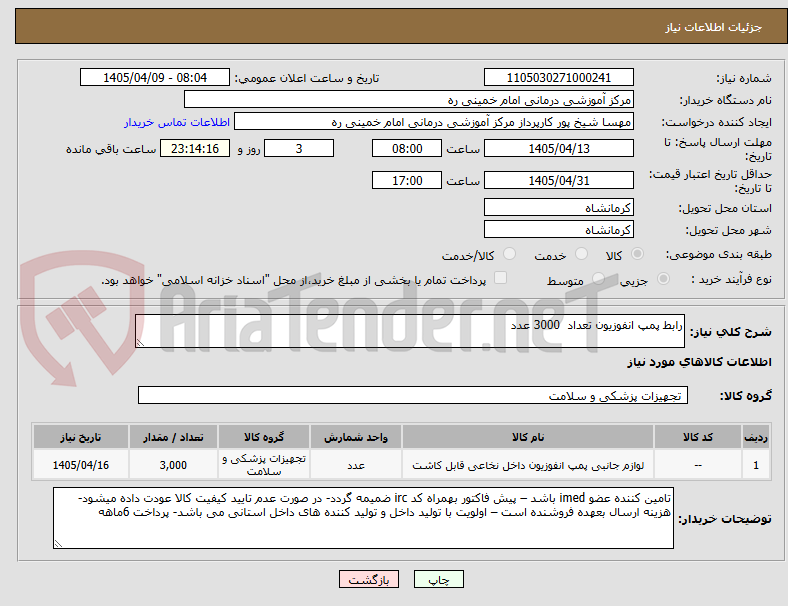This screenshot has height=606, width=788.
Task: Select the کالا/خدمت radio button
Action: click(x=510, y=254)
